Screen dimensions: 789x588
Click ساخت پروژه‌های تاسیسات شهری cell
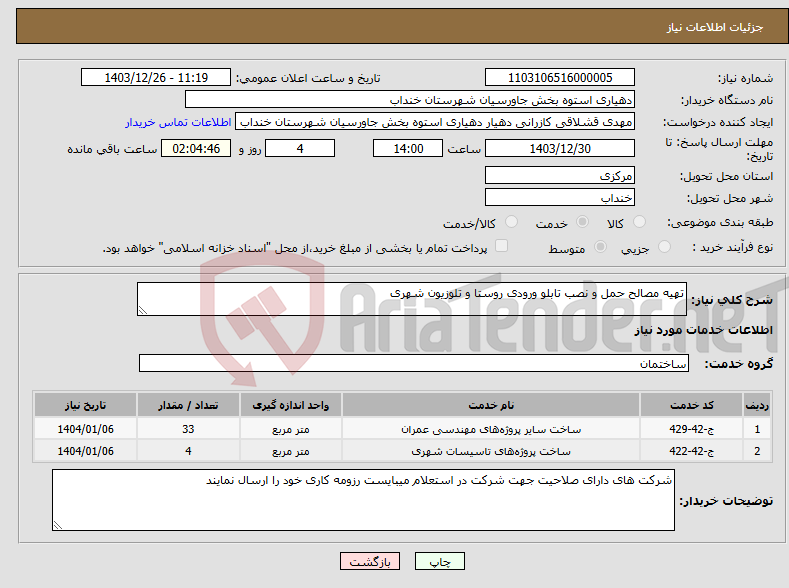(491, 451)
